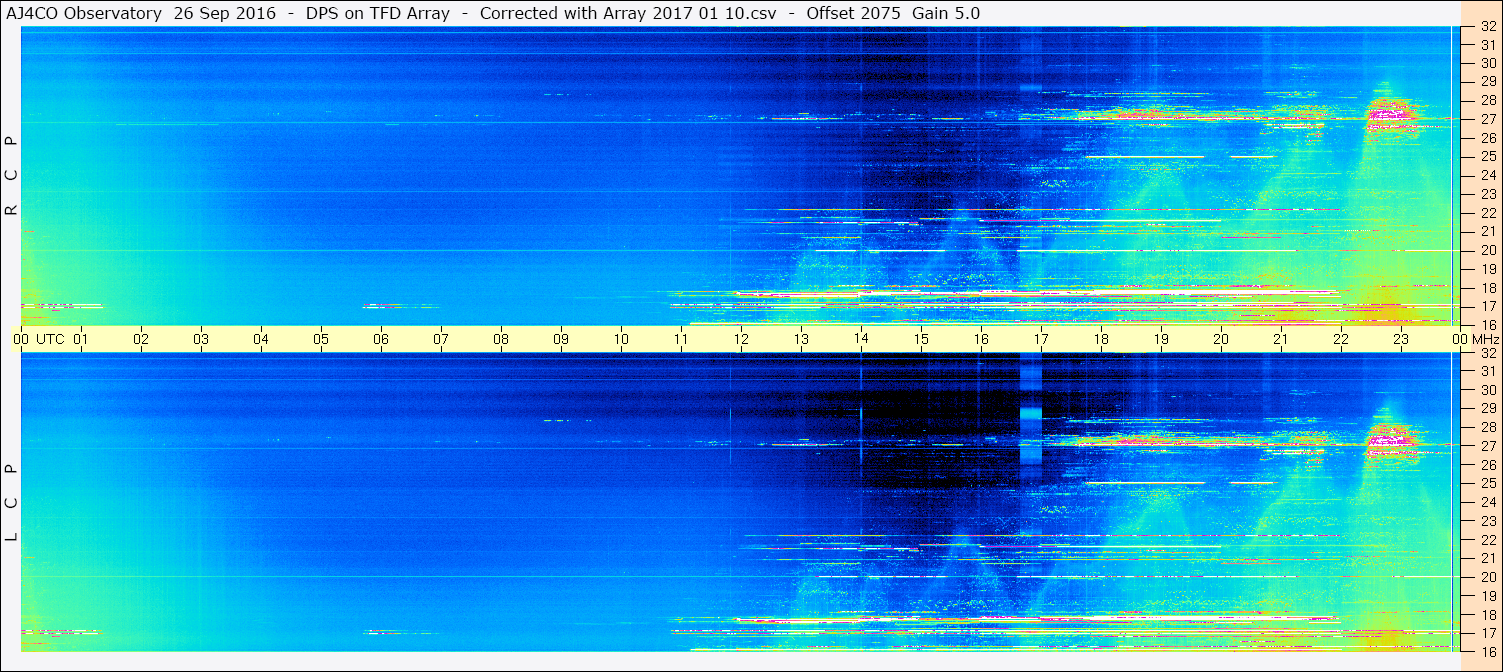The width and height of the screenshot is (1503, 672).
Task: Click the 19 hour marker on time axis
Action: pyautogui.click(x=1161, y=339)
